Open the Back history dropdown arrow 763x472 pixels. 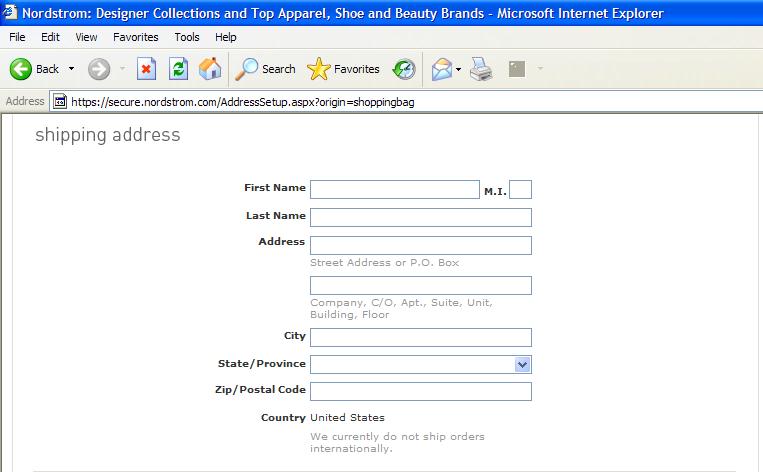(x=72, y=69)
